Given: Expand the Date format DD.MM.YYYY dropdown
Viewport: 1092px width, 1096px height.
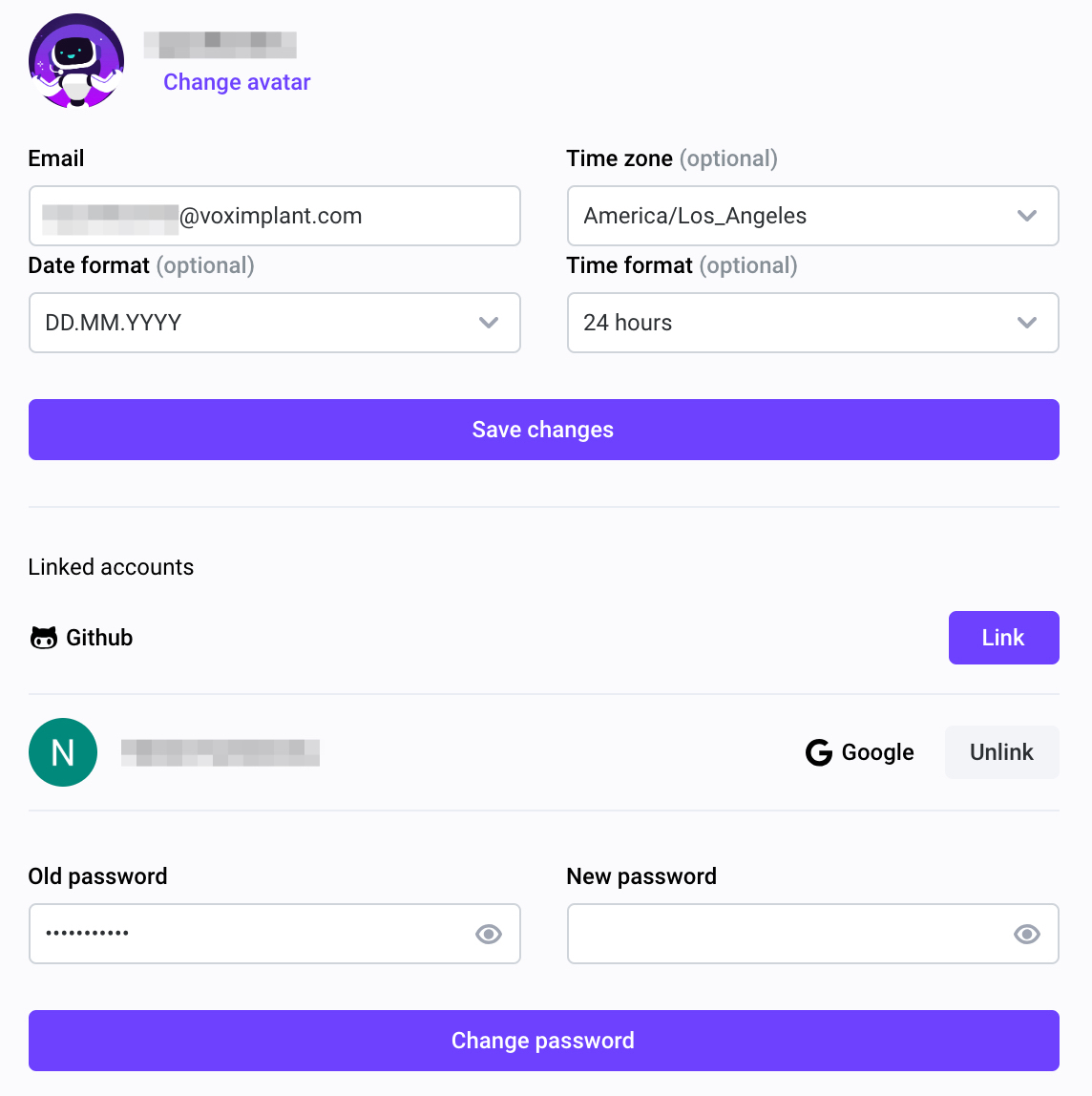Looking at the screenshot, I should coord(275,323).
